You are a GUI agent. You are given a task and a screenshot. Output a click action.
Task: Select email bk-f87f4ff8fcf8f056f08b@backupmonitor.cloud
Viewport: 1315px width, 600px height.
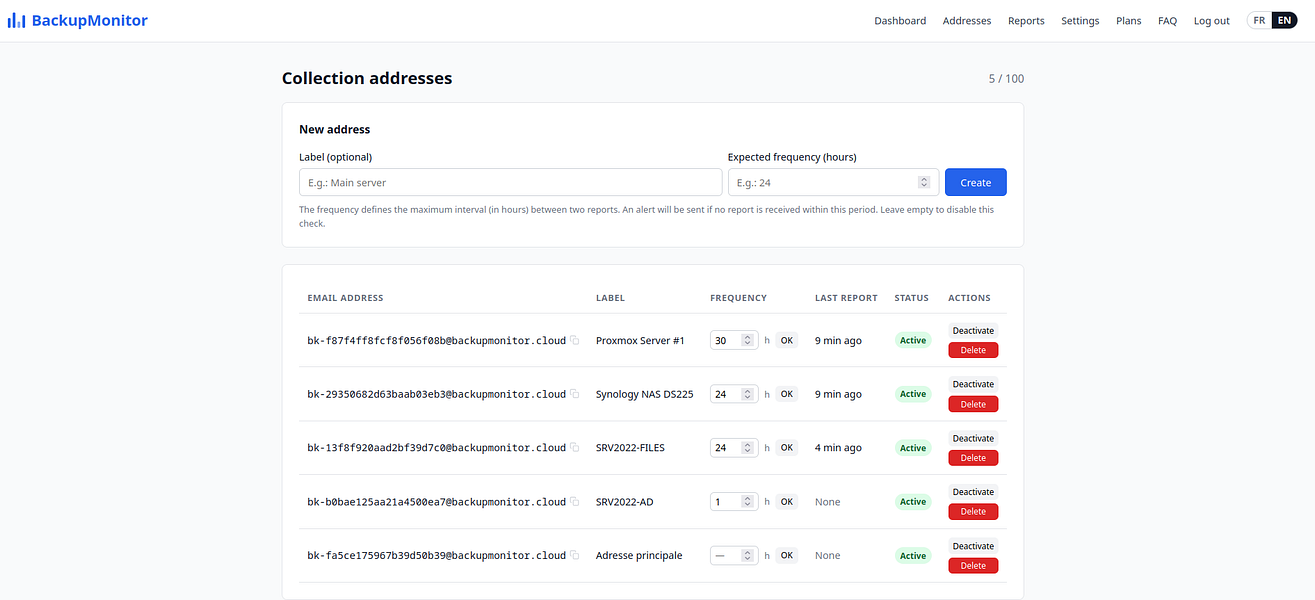click(x=437, y=340)
